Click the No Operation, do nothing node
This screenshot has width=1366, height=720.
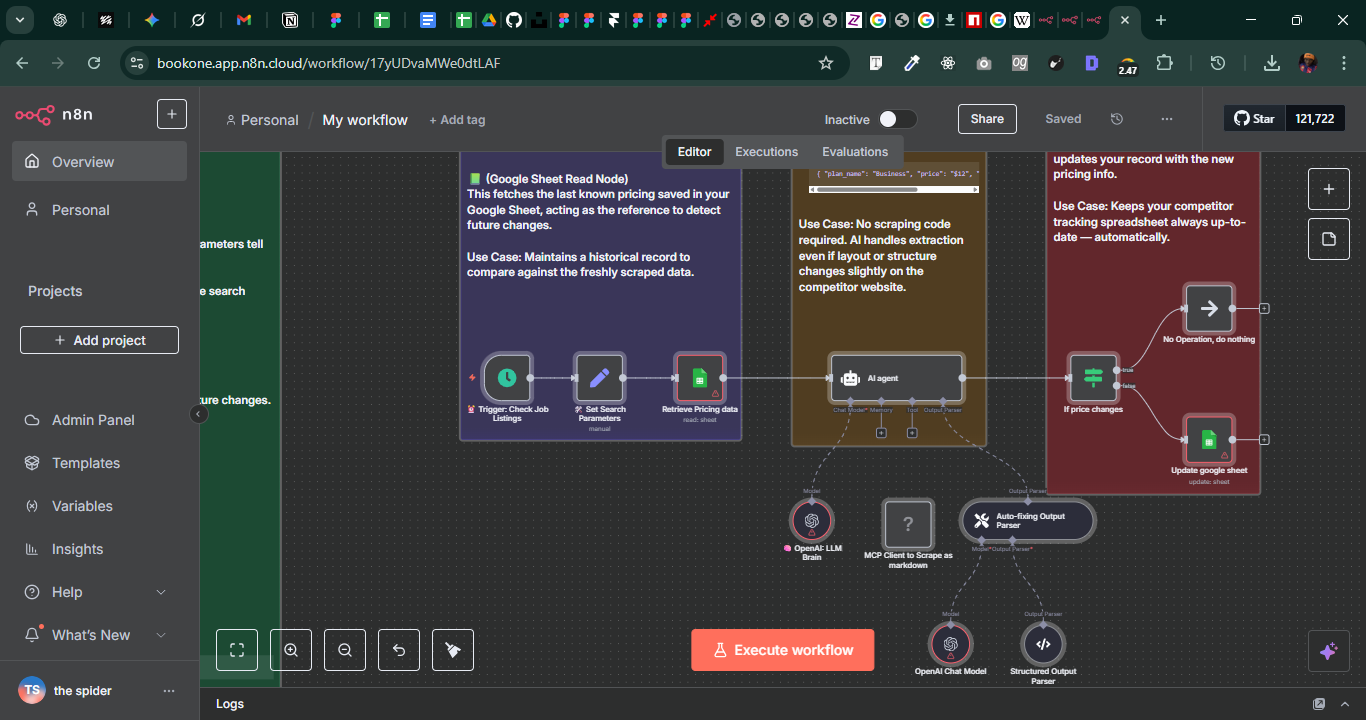pyautogui.click(x=1208, y=308)
